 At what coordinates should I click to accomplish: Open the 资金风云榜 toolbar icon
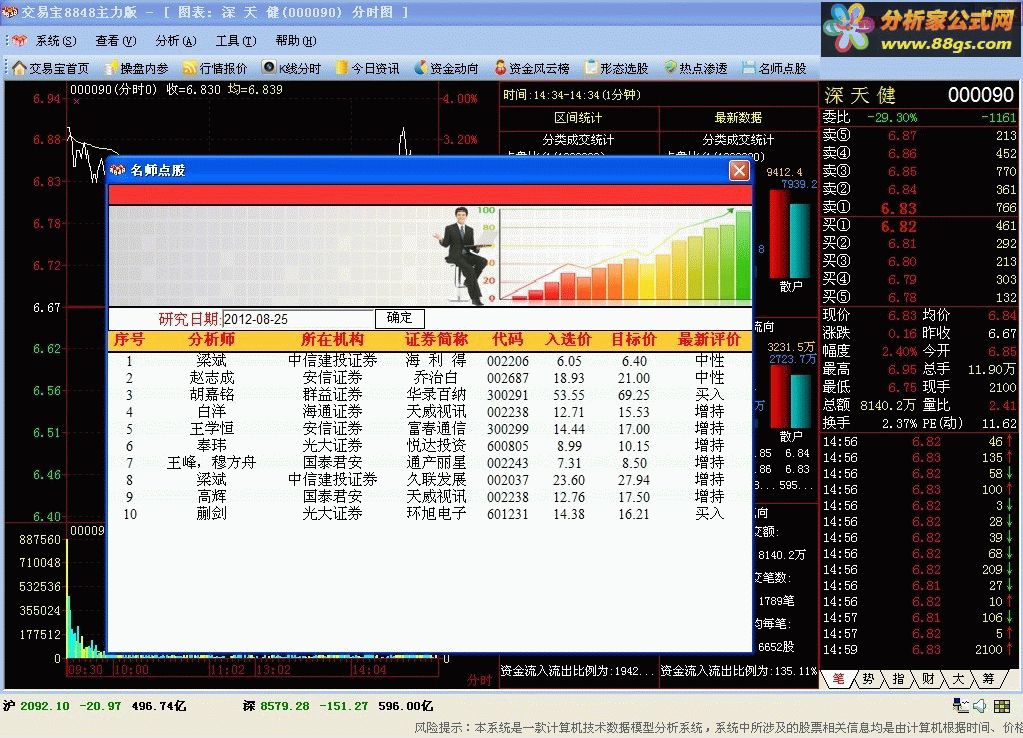point(500,67)
